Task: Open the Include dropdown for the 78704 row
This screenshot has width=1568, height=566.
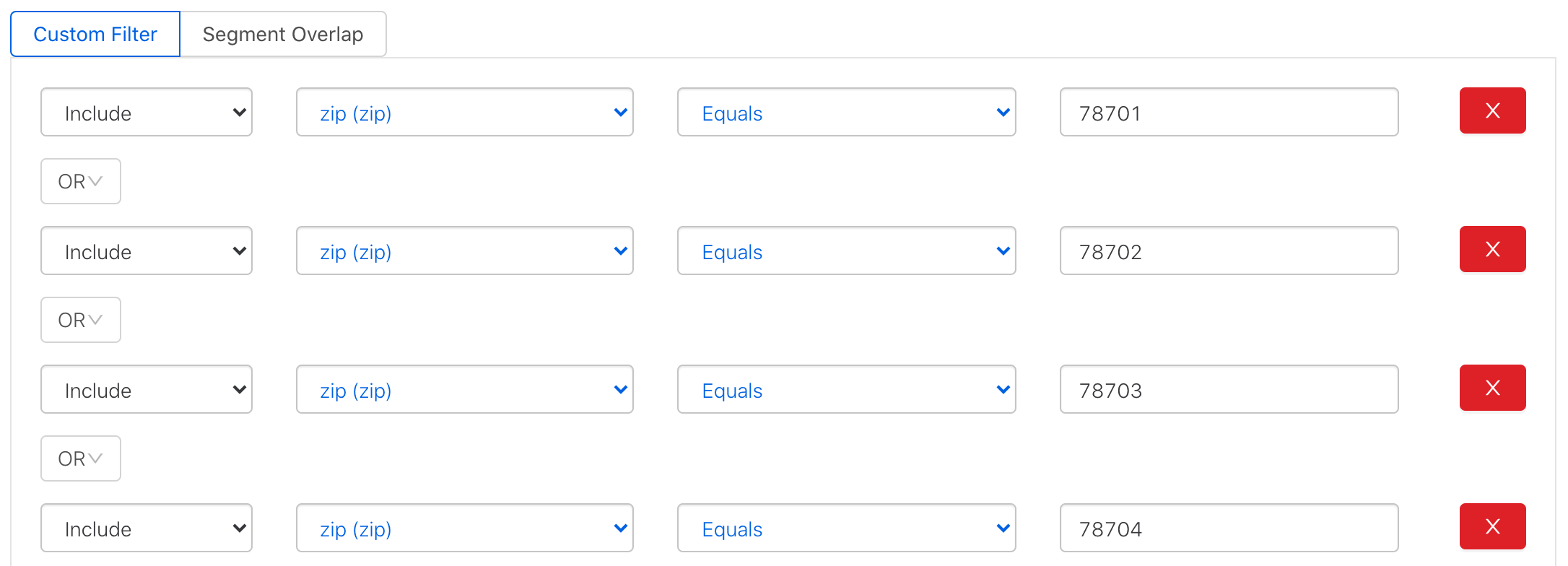Action: [147, 528]
